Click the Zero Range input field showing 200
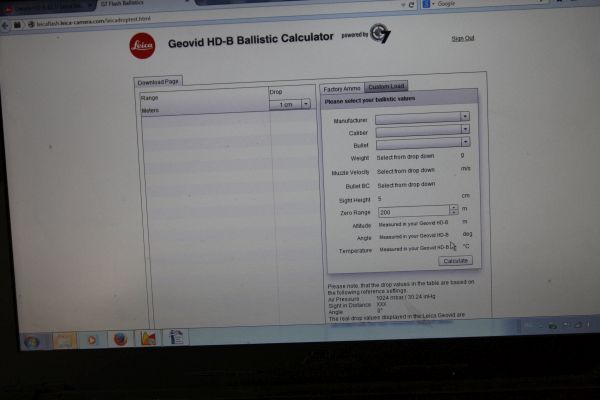This screenshot has width=600, height=400. (414, 211)
